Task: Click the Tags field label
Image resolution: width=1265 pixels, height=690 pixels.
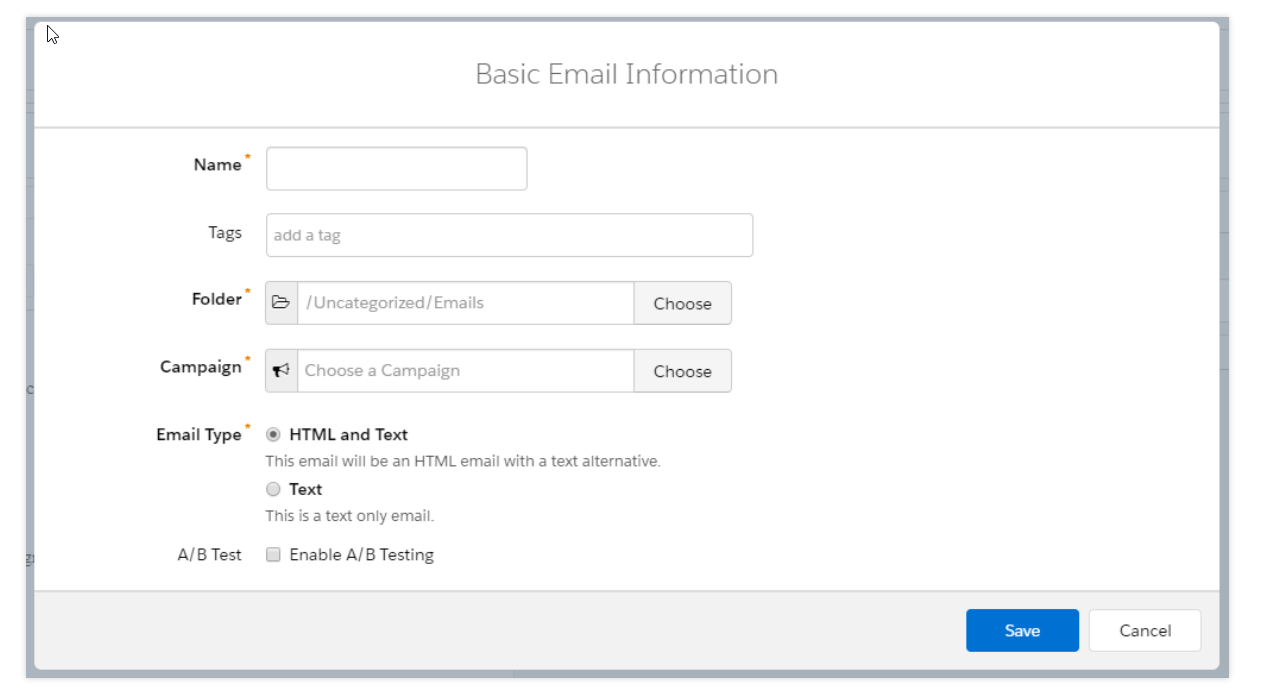Action: point(224,233)
